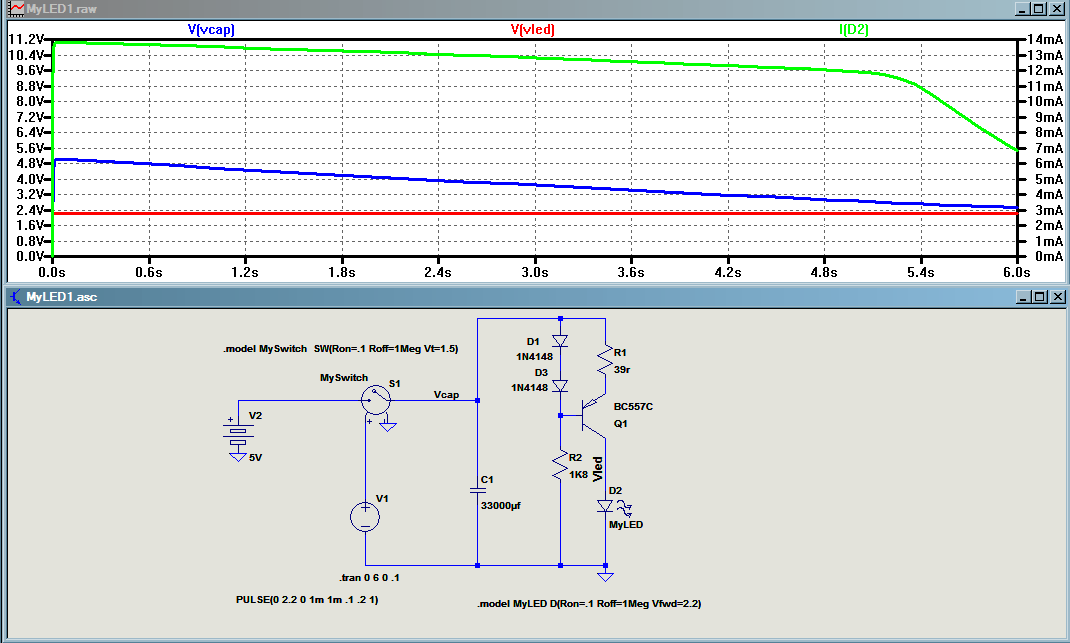
Task: Select the V2 battery symbol
Action: click(x=237, y=435)
